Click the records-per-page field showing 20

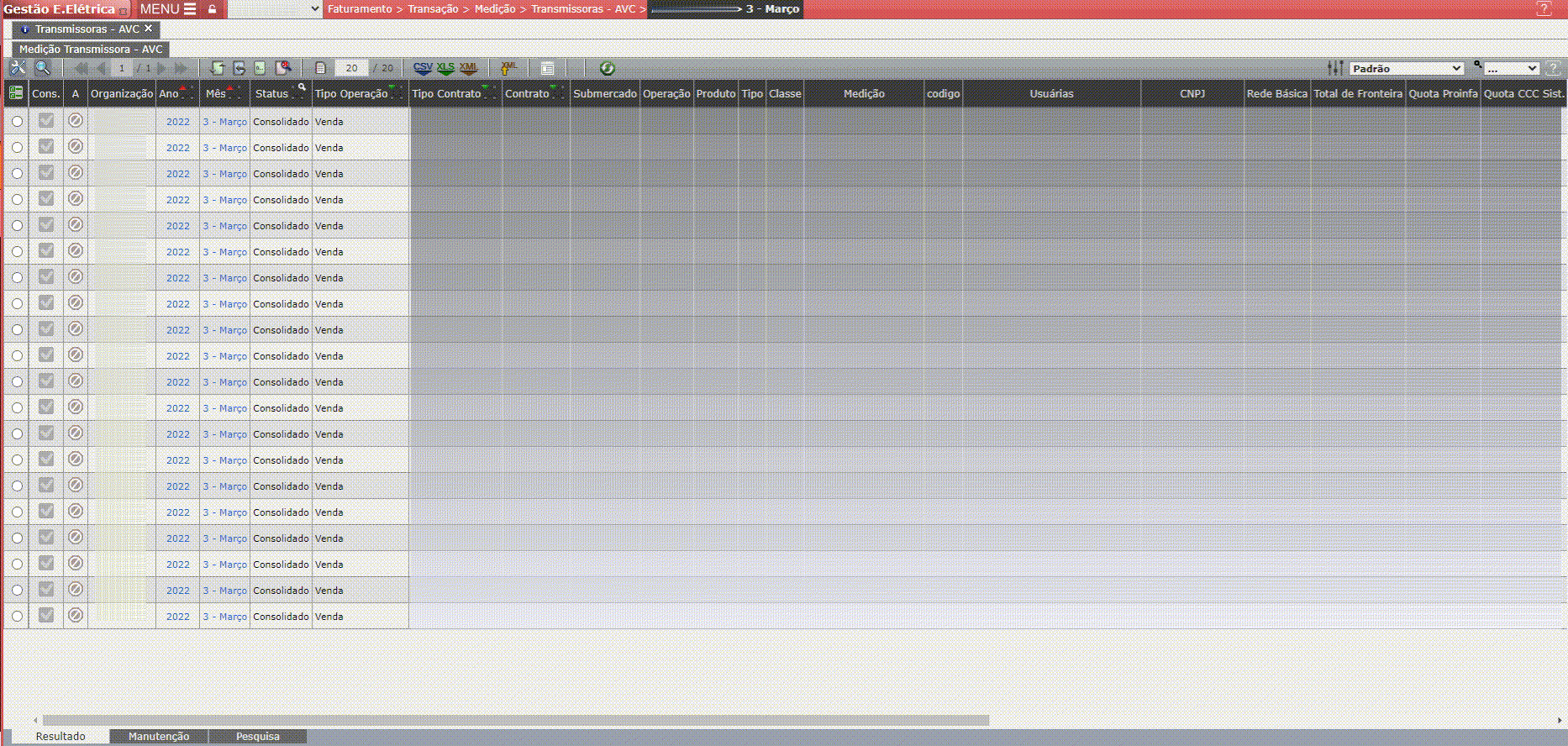[x=351, y=68]
